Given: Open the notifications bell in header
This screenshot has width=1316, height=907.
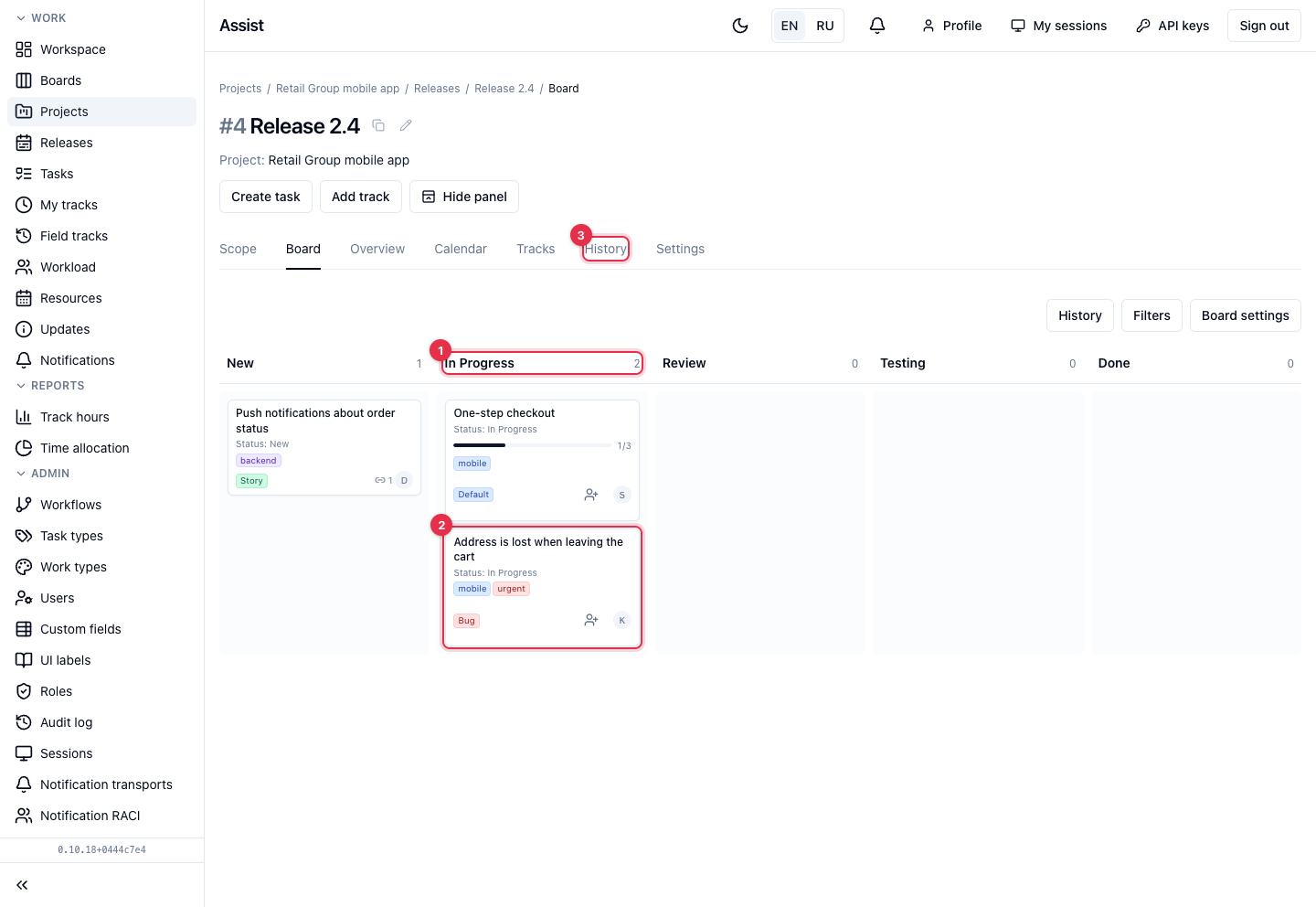Looking at the screenshot, I should click(877, 26).
